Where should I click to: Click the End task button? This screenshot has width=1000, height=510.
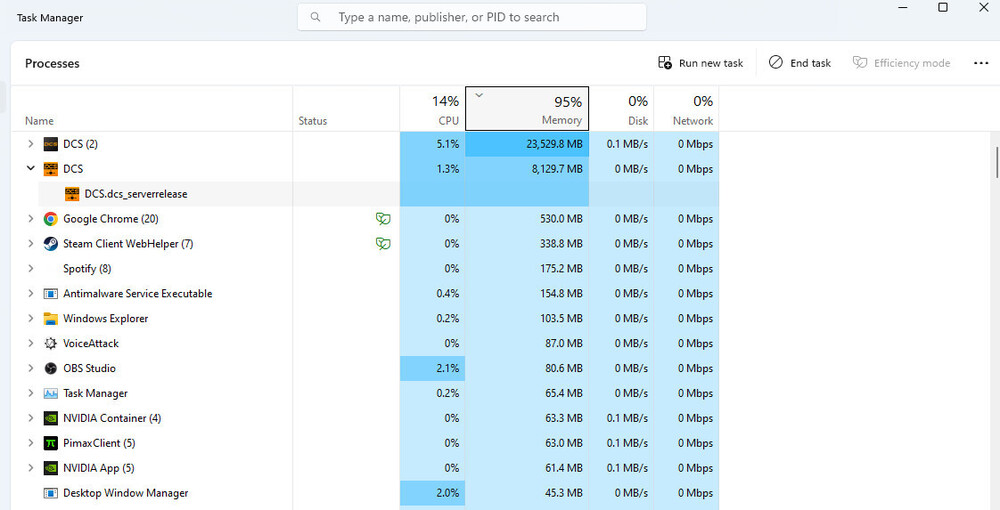[800, 63]
